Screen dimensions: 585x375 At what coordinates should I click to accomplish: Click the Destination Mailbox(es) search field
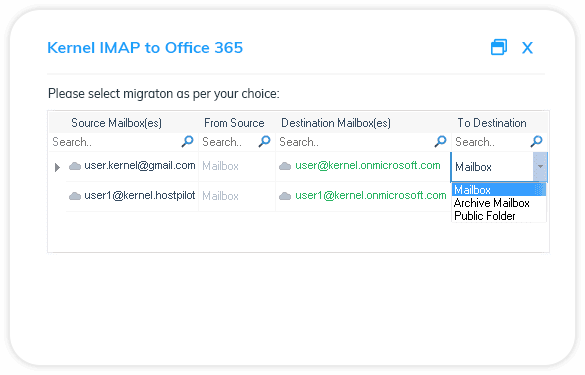[356, 142]
